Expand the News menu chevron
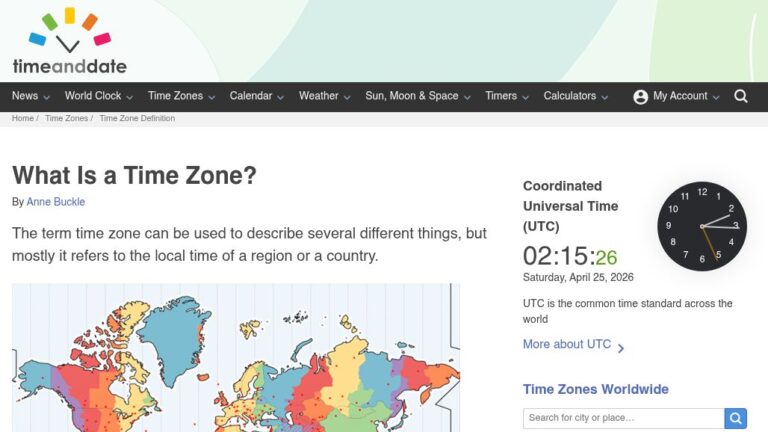 (x=47, y=97)
